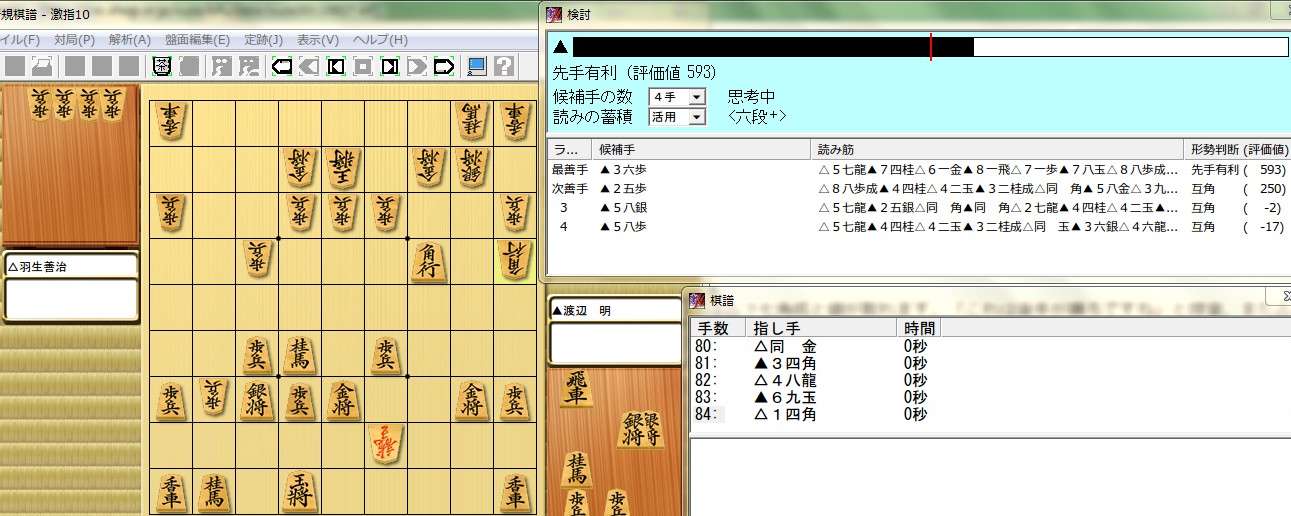Viewport: 1291px width, 516px height.
Task: Click the 時間 column header in 棋譜
Action: click(x=919, y=327)
